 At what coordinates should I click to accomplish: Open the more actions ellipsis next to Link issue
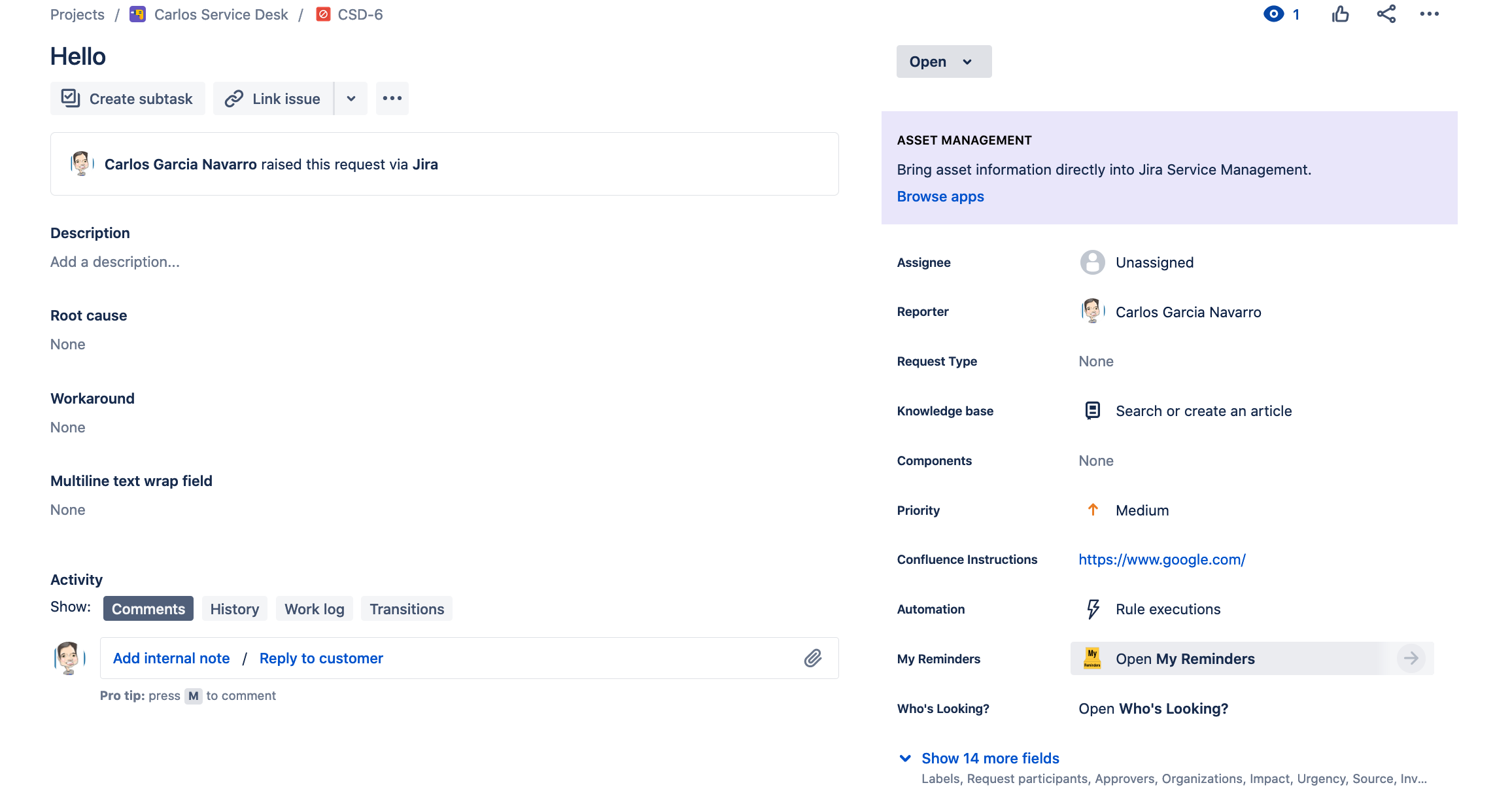[x=392, y=98]
